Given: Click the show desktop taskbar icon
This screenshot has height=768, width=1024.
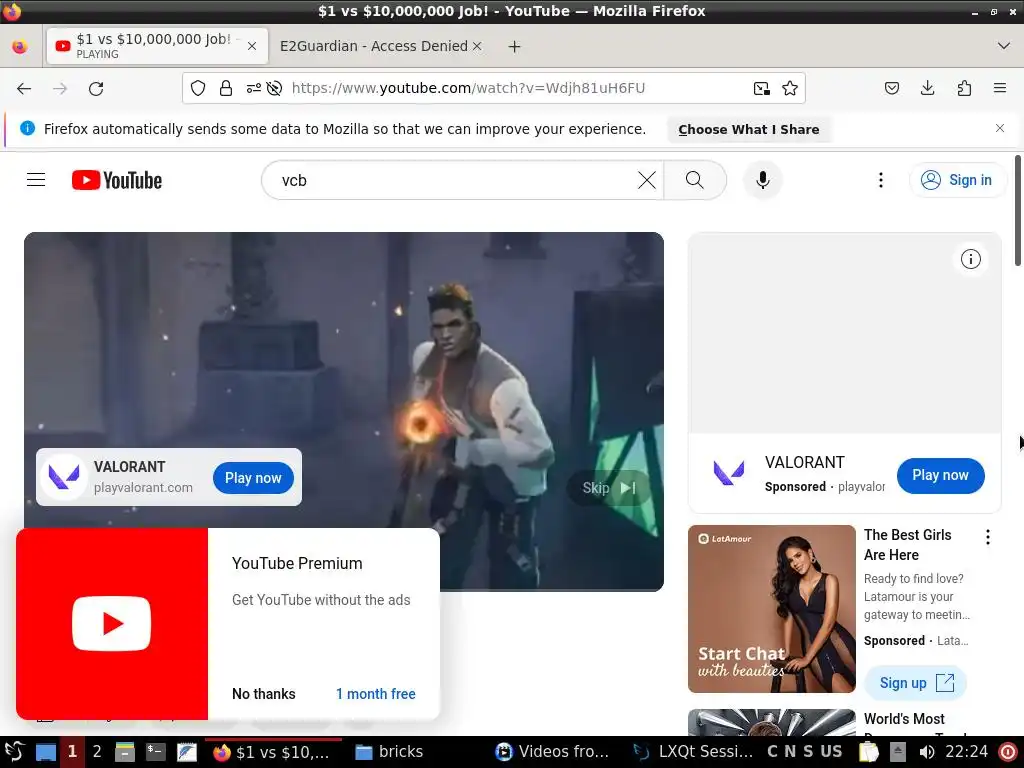Looking at the screenshot, I should (45, 752).
